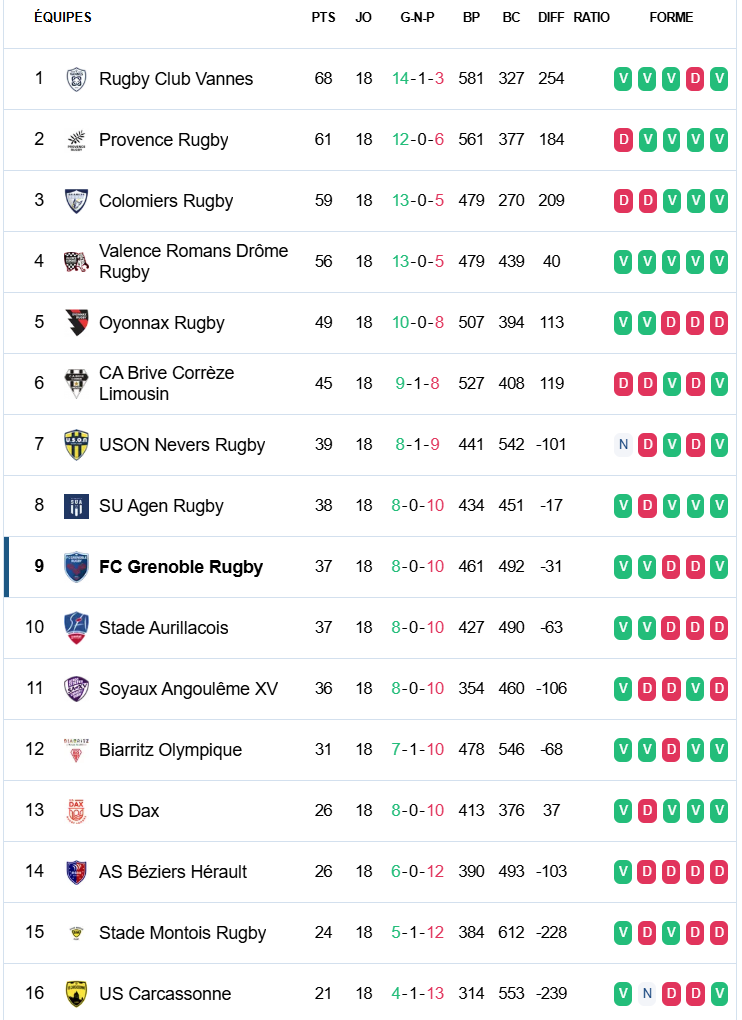Click the Stade Aurillacois team logo
Image resolution: width=742 pixels, height=1020 pixels.
(76, 628)
